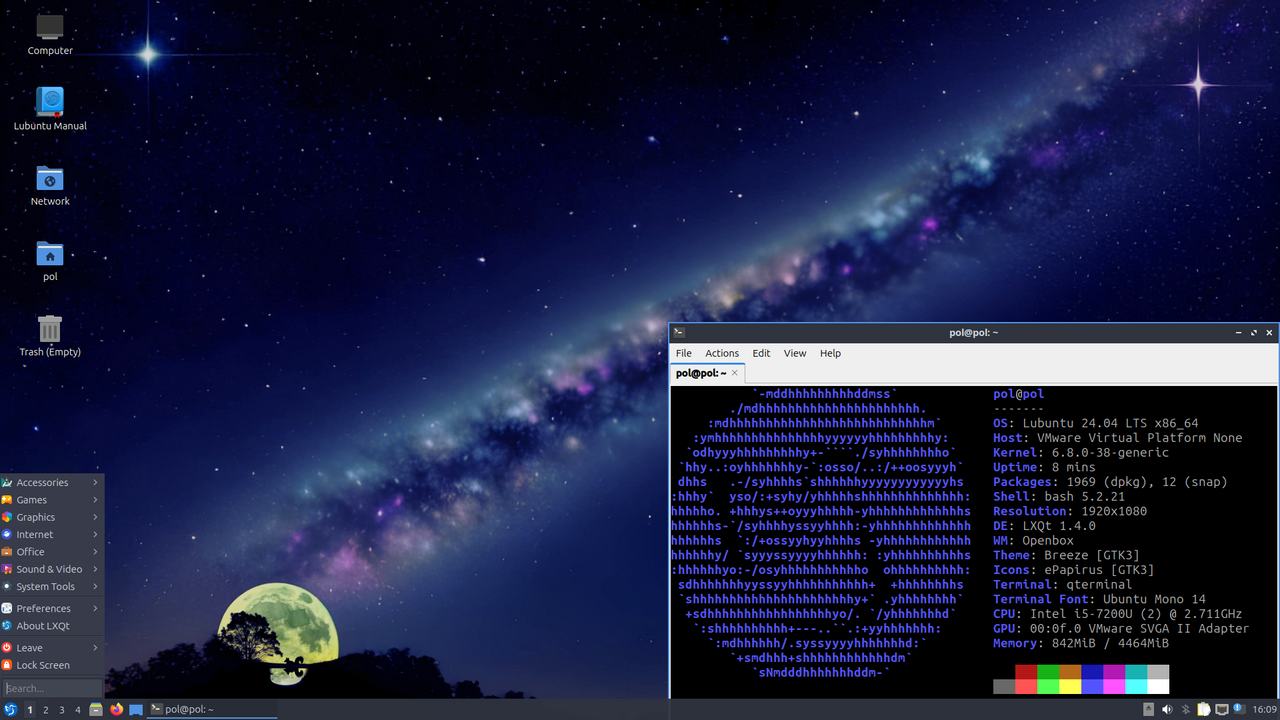This screenshot has width=1280, height=720.
Task: Launch the file manager from the panel
Action: tap(96, 710)
